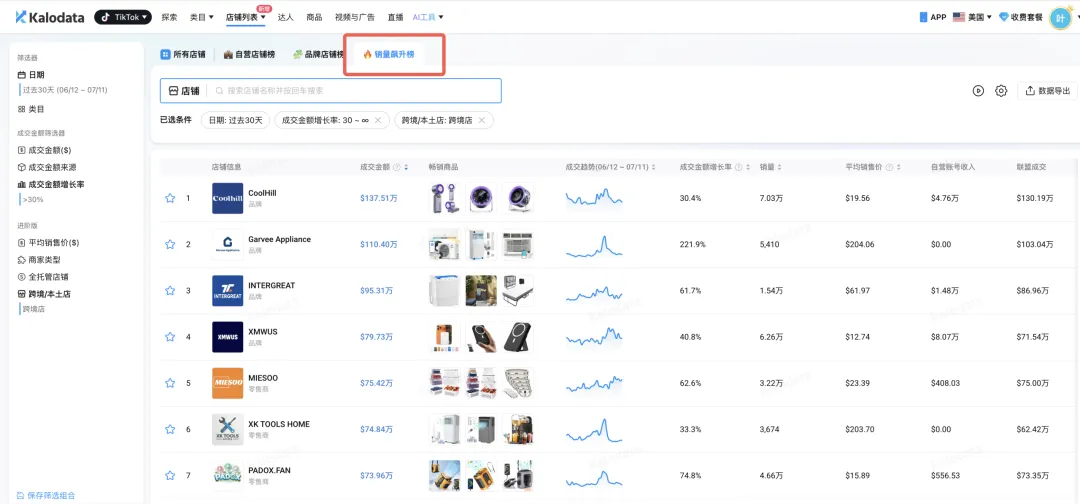
Task: Expand the 类目 navigation dropdown
Action: (x=202, y=17)
